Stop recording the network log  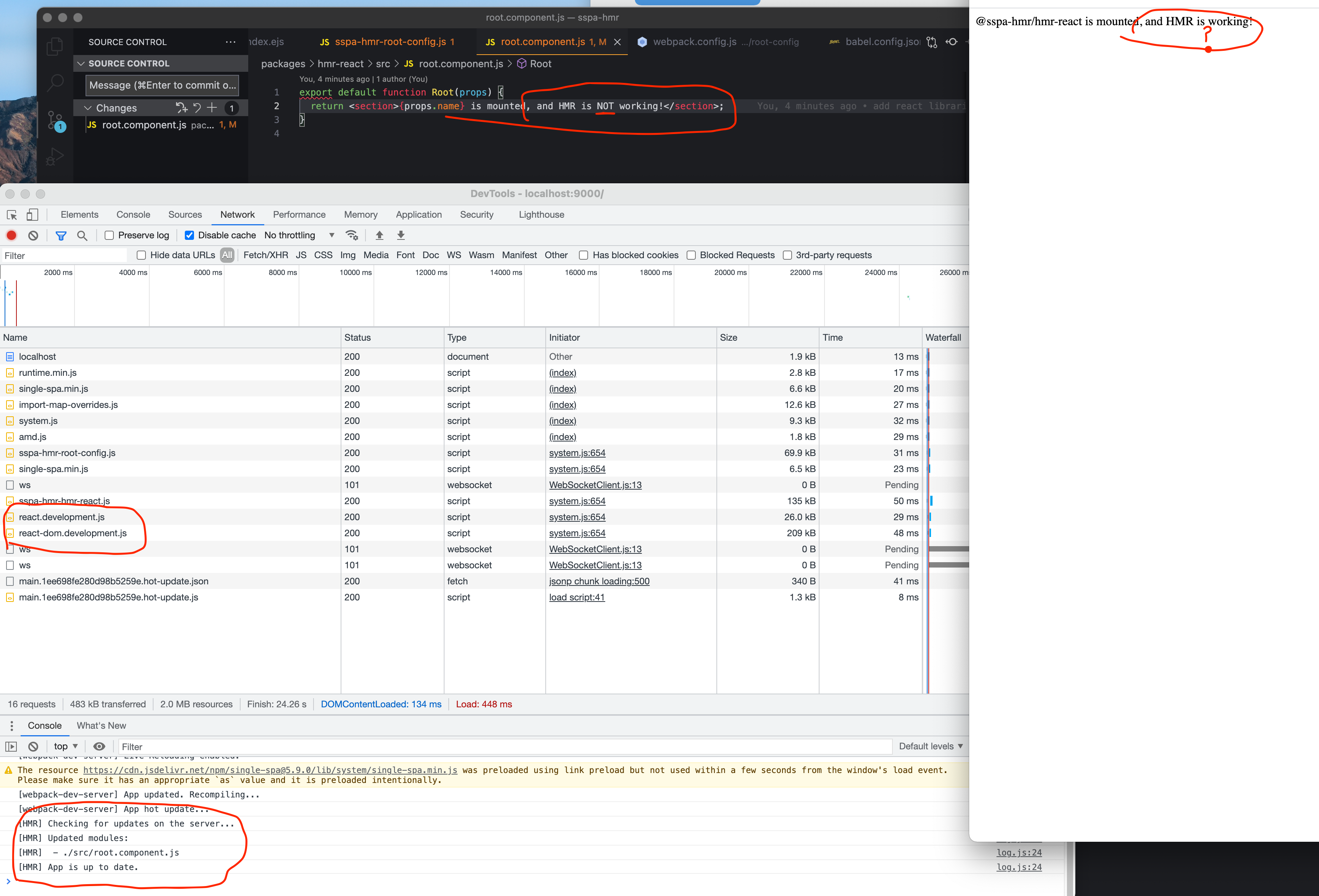click(11, 235)
